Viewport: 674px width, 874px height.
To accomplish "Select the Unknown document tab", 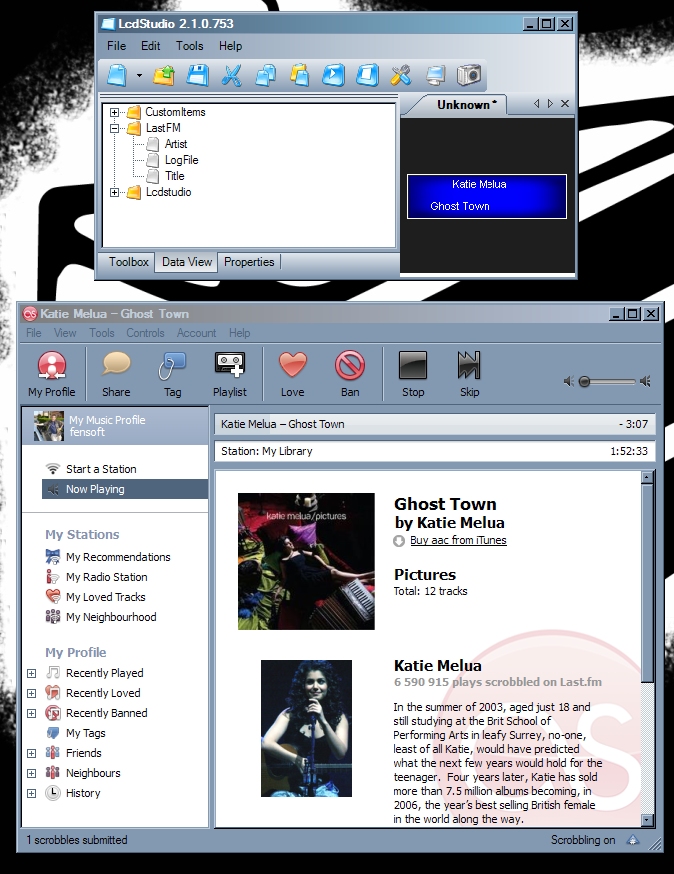I will click(x=466, y=105).
